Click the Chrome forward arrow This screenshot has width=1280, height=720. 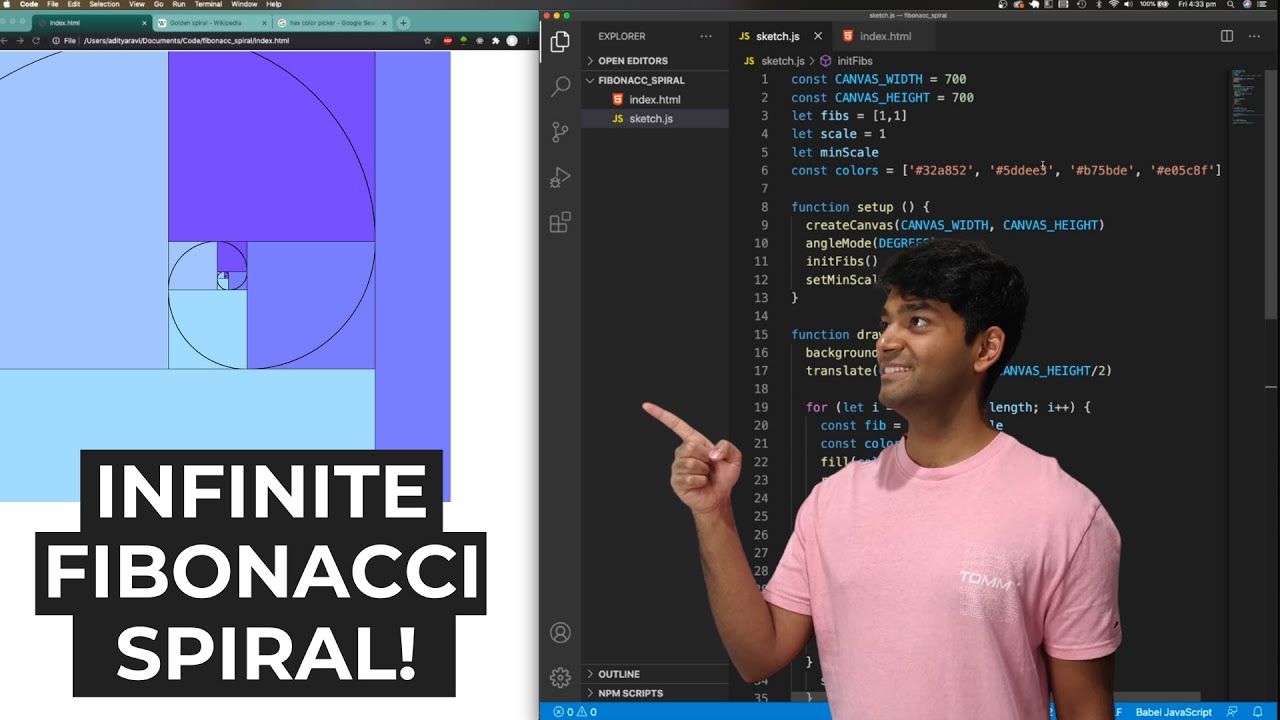(x=19, y=41)
